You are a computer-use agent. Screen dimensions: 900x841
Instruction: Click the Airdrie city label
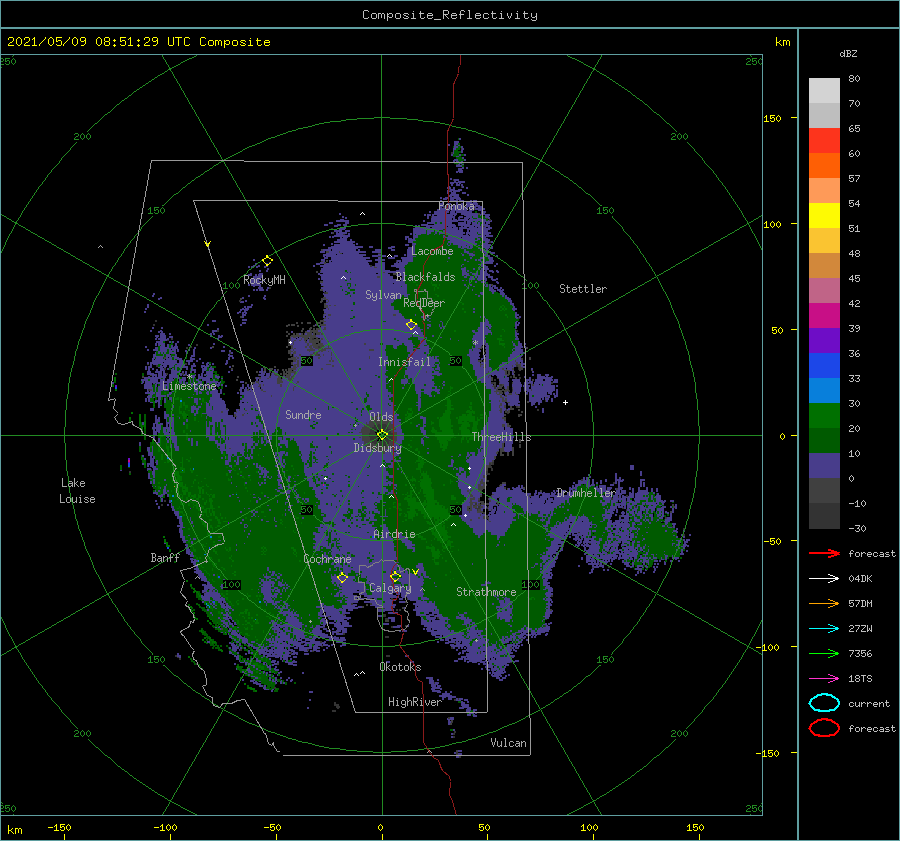[x=394, y=534]
